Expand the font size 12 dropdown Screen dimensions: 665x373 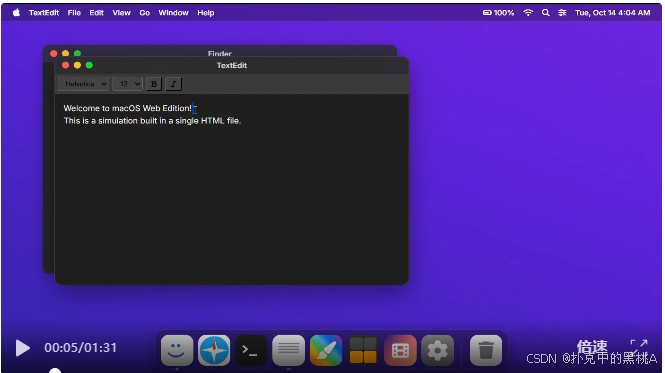point(127,84)
